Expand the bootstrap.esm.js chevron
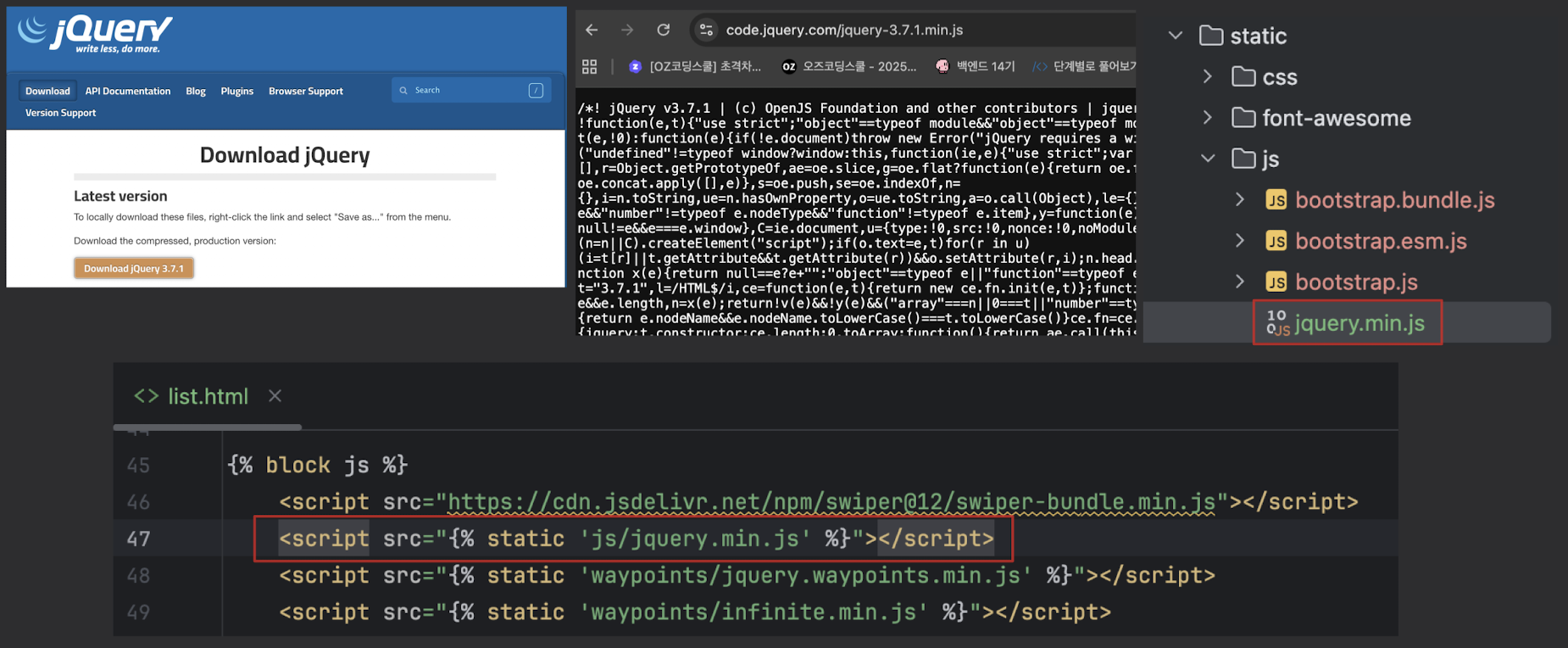This screenshot has height=648, width=1568. click(1240, 241)
